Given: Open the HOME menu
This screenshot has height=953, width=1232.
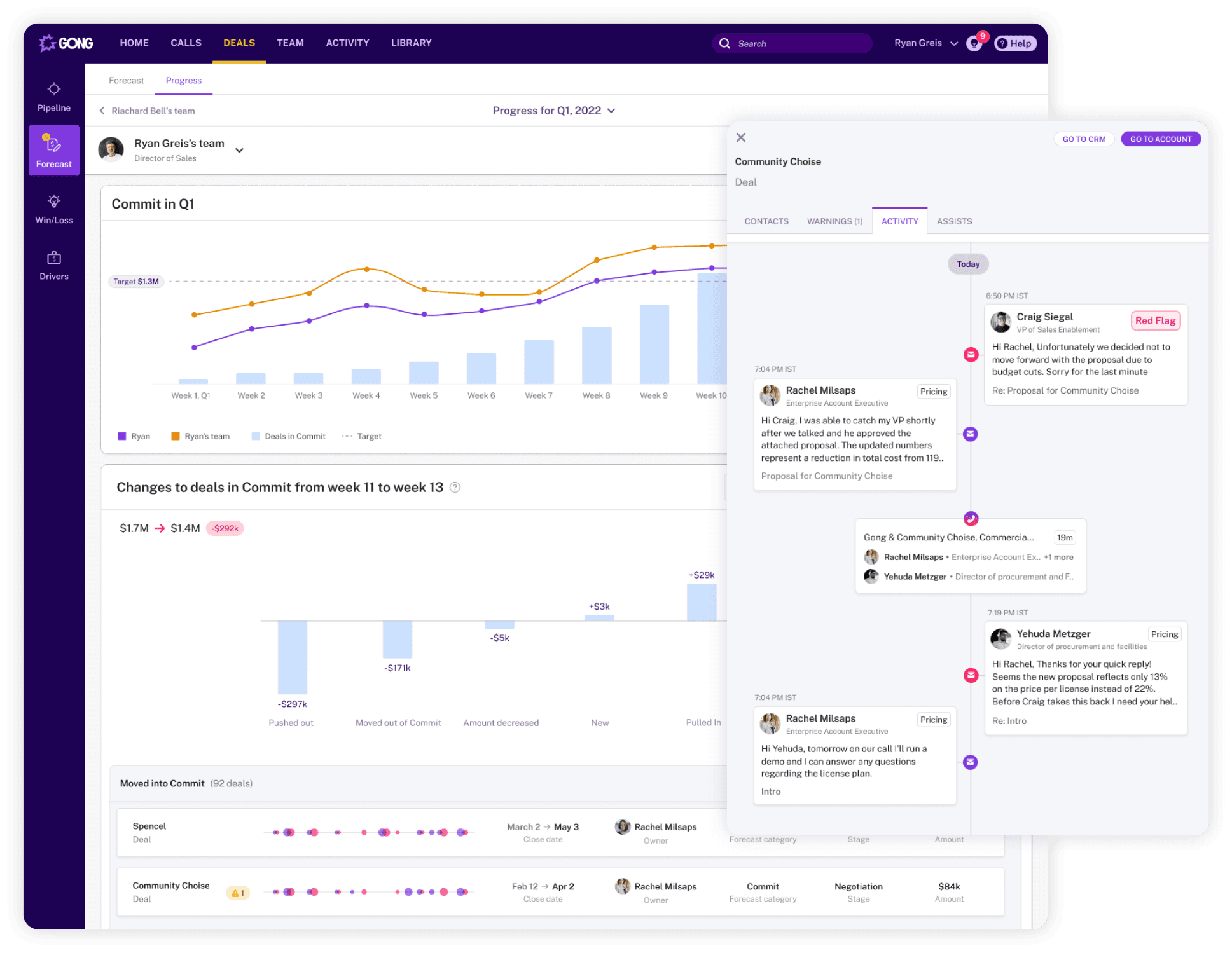Looking at the screenshot, I should tap(134, 43).
